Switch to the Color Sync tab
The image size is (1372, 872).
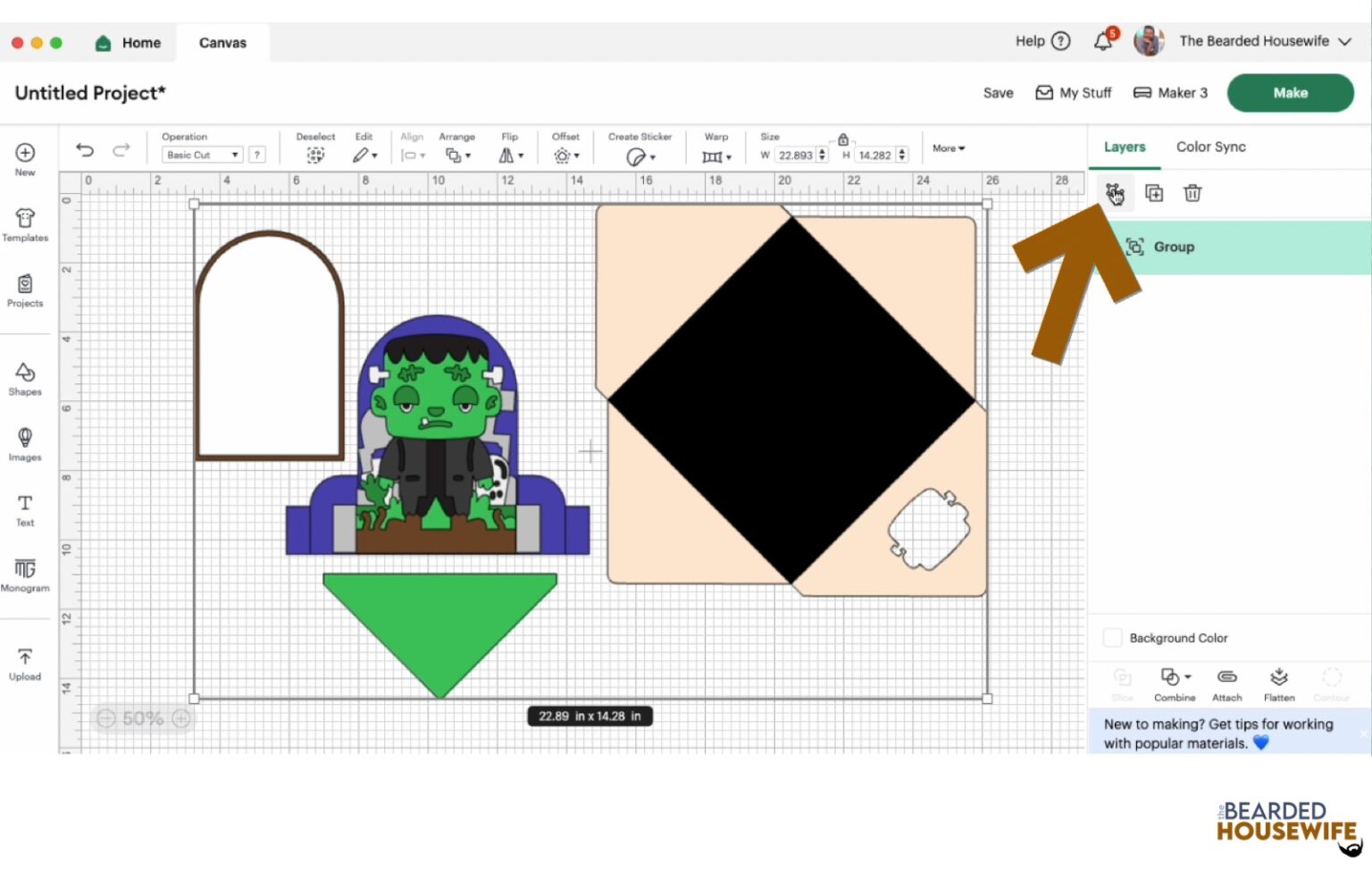coord(1210,147)
